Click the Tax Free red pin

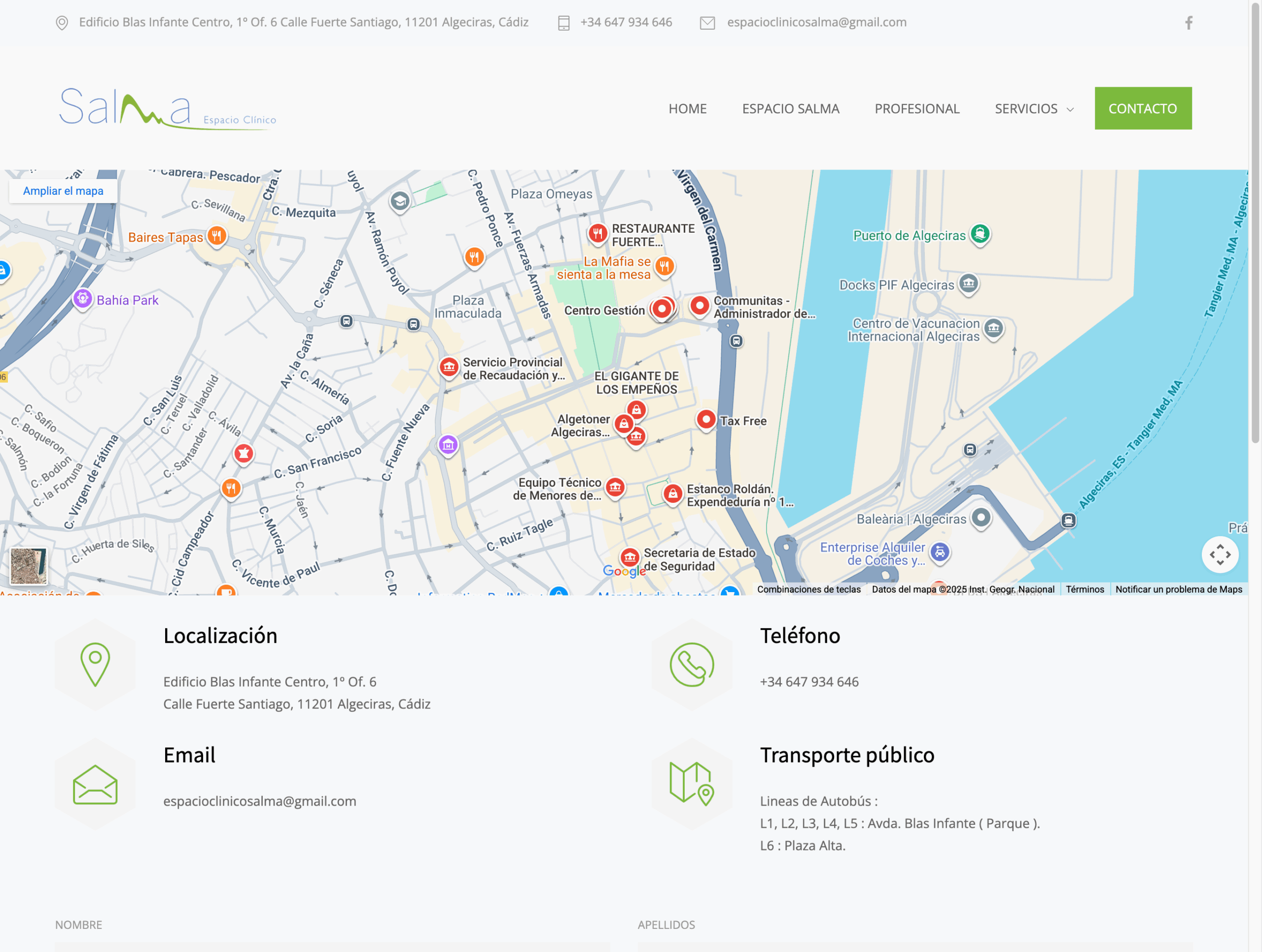pyautogui.click(x=706, y=420)
